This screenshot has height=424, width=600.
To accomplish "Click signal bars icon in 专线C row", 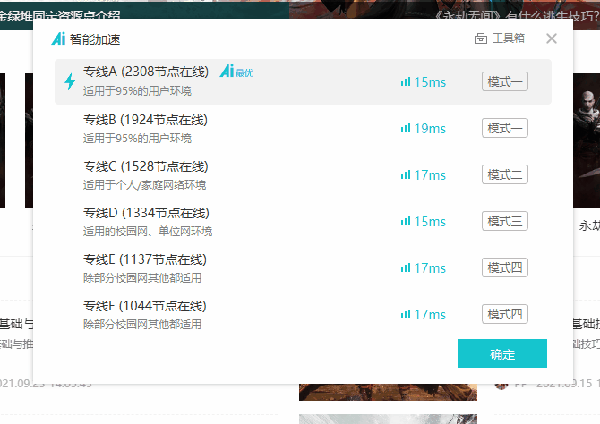I will pos(405,175).
